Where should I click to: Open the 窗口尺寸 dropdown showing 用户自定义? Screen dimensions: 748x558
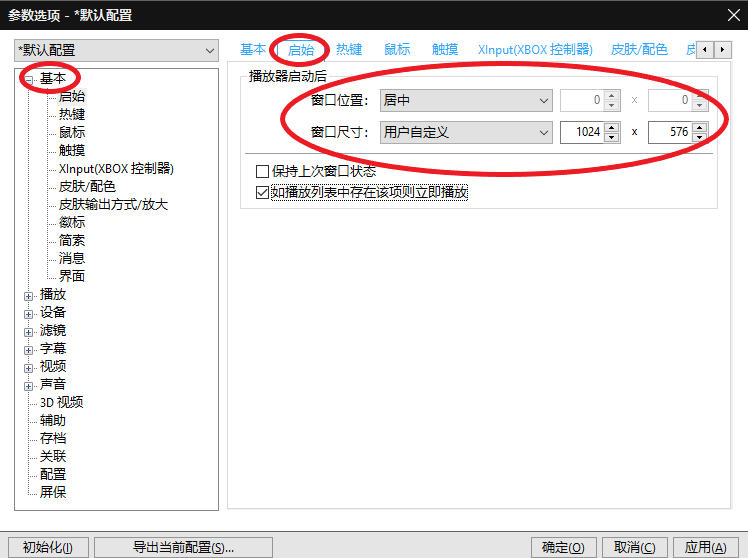point(466,132)
